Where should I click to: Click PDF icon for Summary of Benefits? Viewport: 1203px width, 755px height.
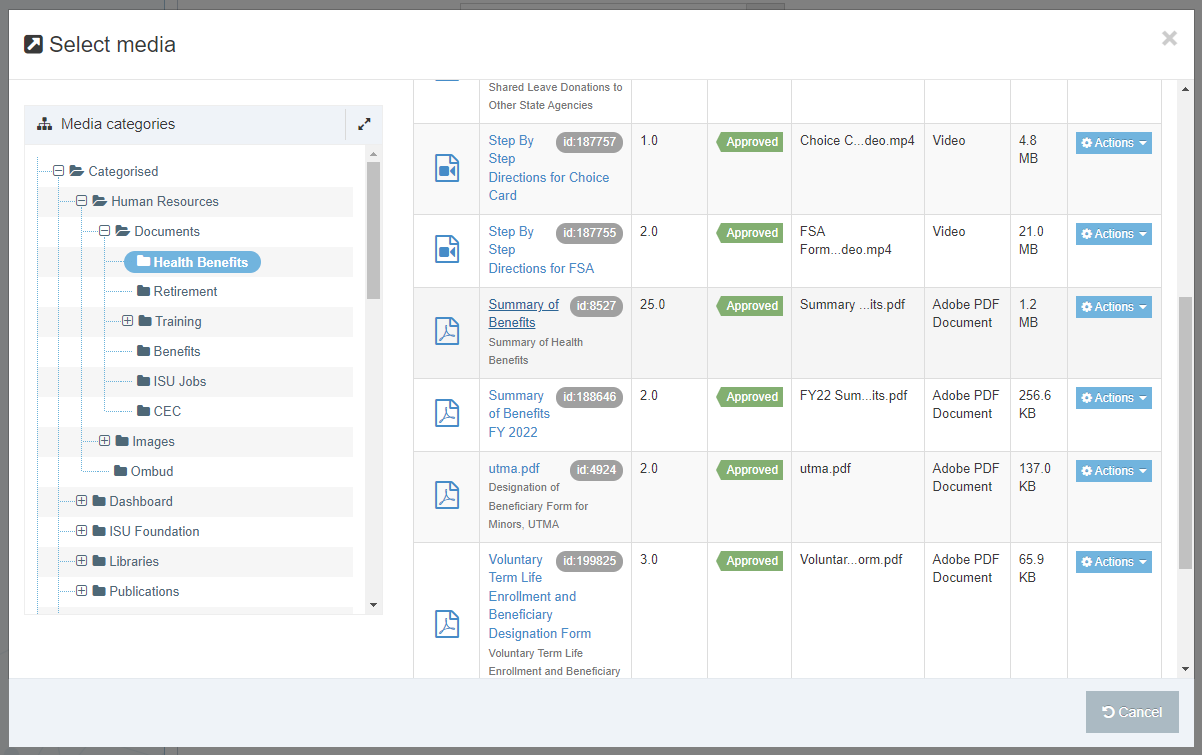point(447,332)
